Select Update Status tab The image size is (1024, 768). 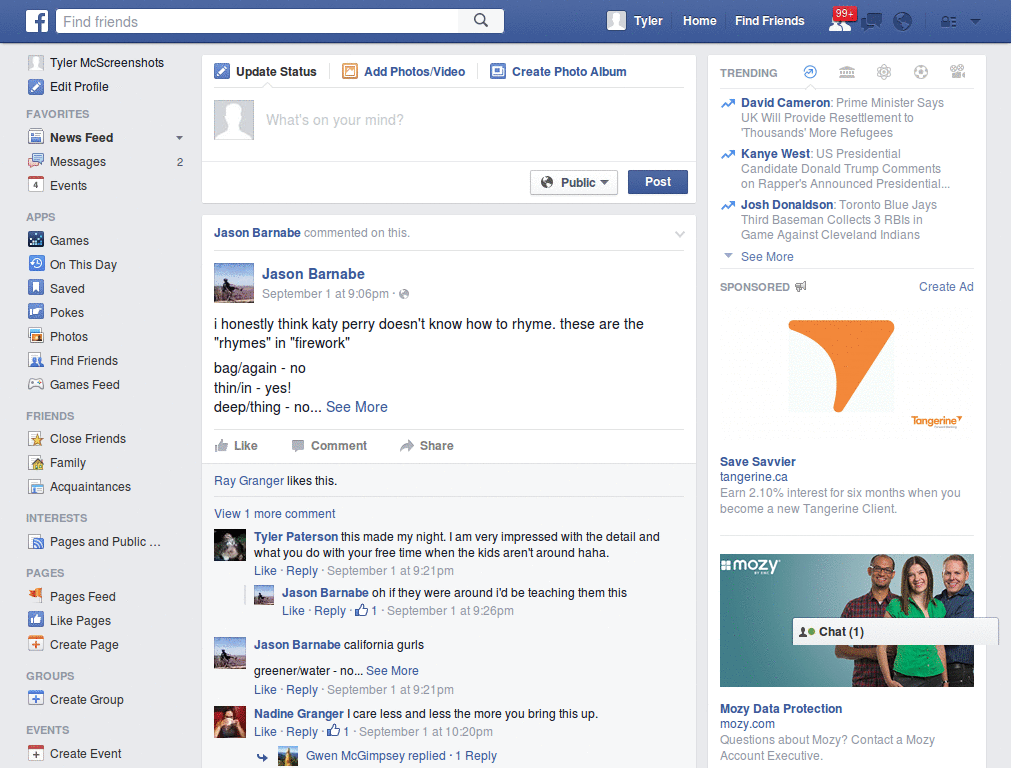(266, 72)
